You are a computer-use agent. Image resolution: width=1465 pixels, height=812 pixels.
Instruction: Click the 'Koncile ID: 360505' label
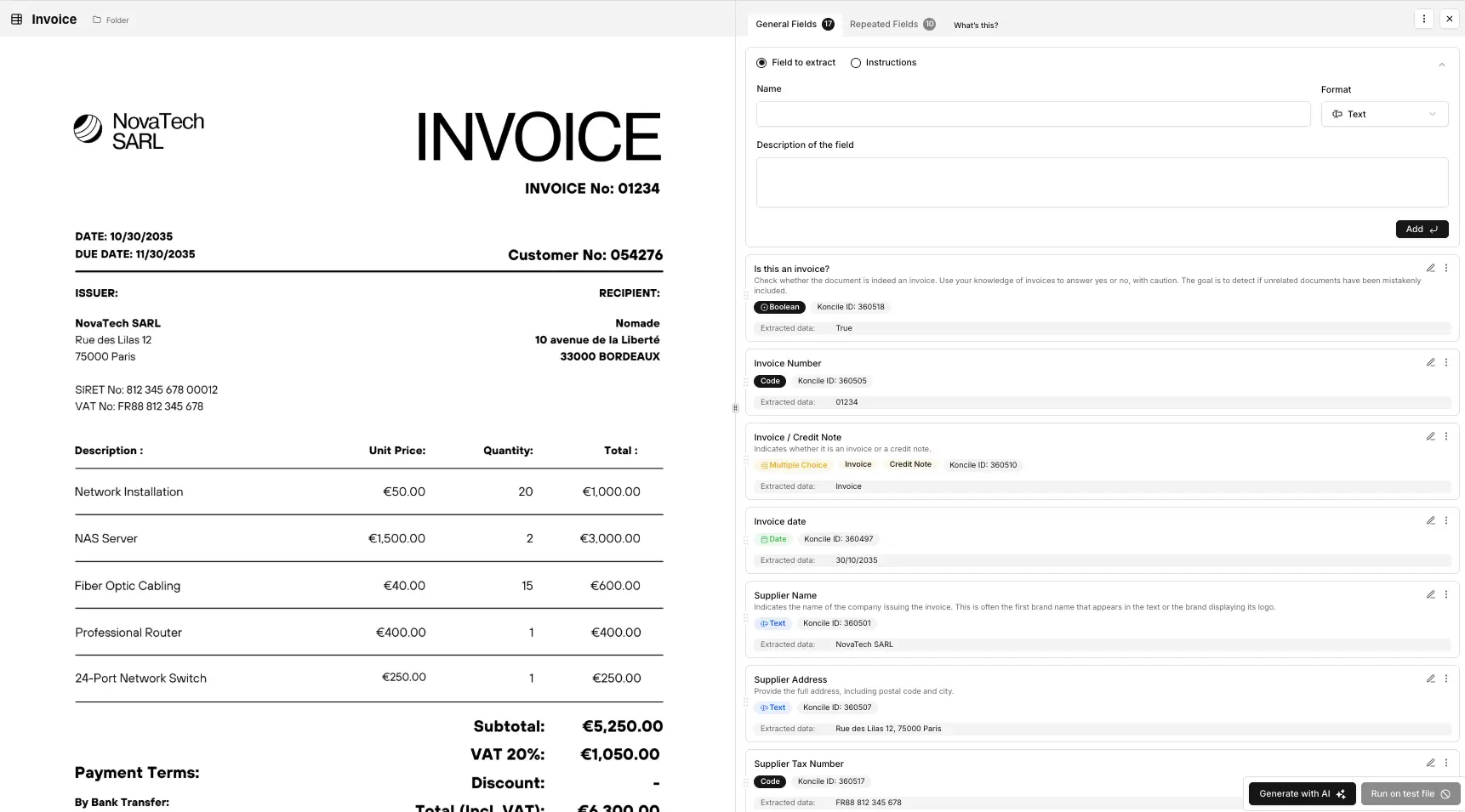tap(832, 381)
